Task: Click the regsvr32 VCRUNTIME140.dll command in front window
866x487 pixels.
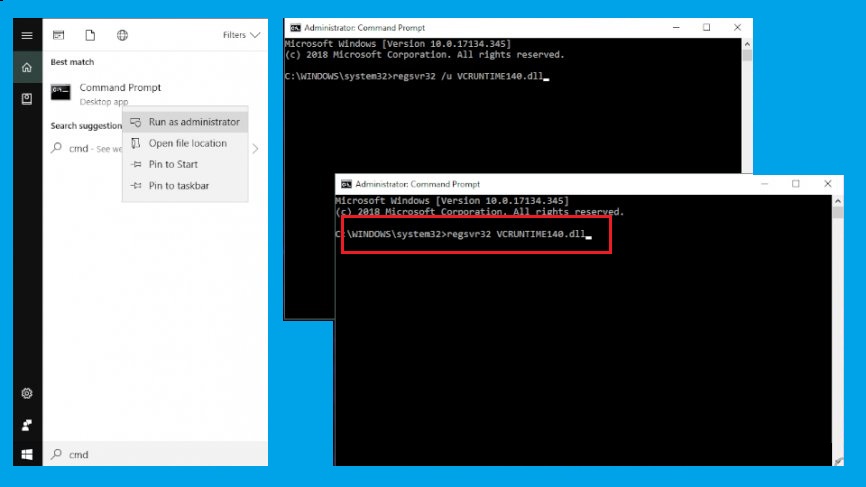Action: (x=464, y=234)
